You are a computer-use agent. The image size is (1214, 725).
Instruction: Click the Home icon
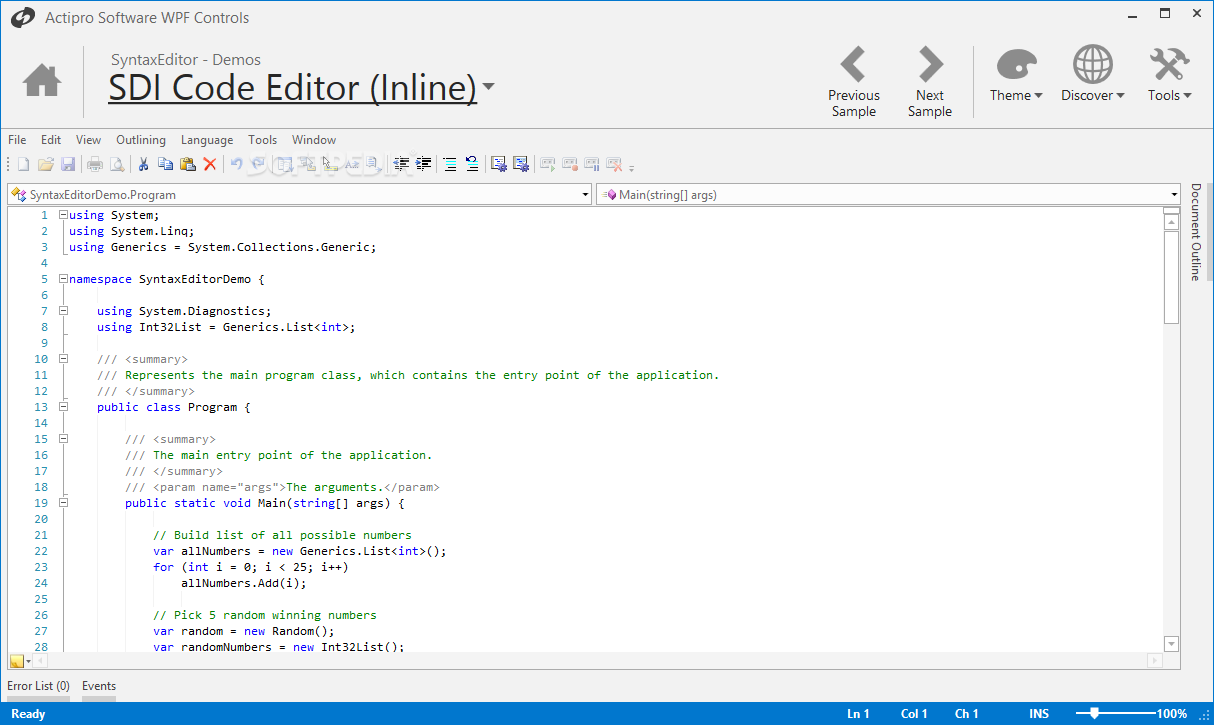pos(42,80)
